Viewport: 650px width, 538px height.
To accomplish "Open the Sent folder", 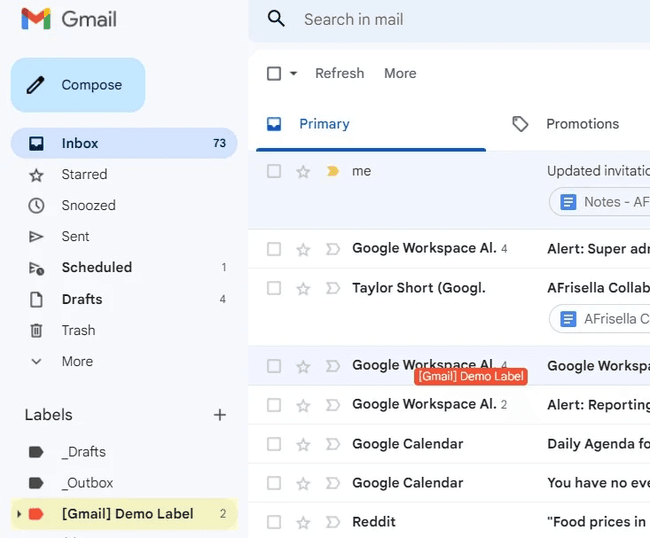I will 124,237.
